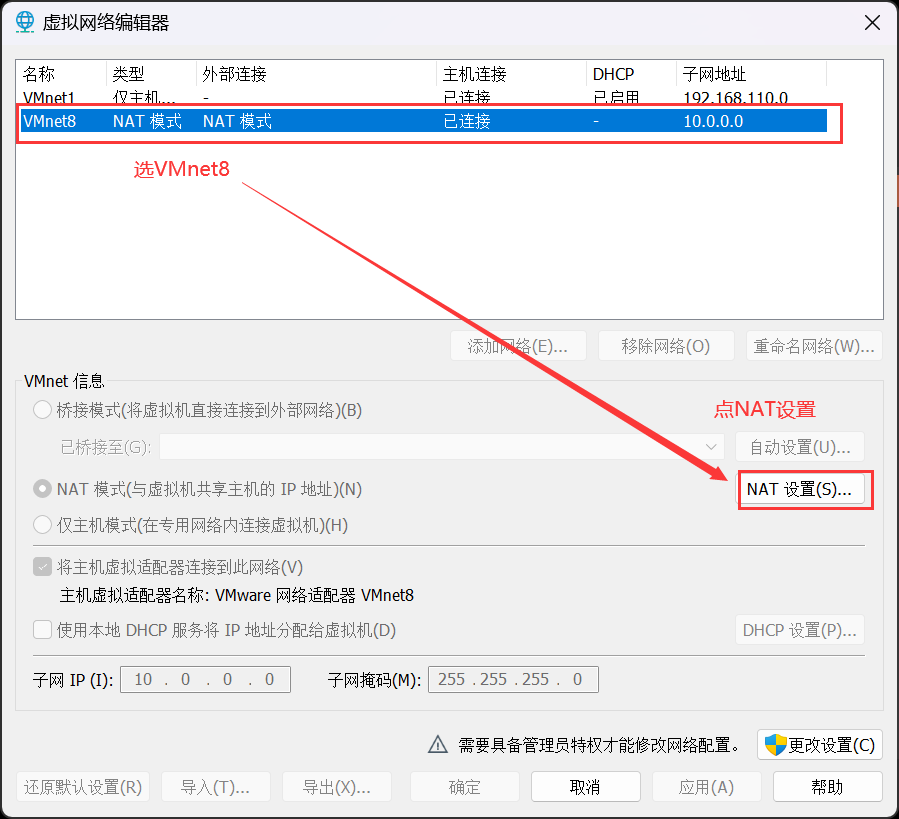Screen dimensions: 899x819
Task: Click the 子网 IP input field
Action: coord(205,680)
